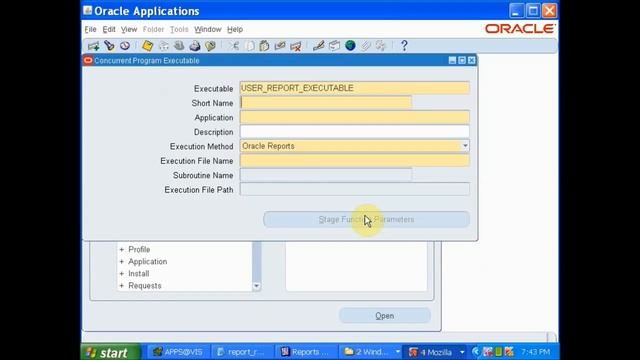Maximize the Concurrent Program Executable window
The width and height of the screenshot is (640, 360).
(x=462, y=60)
